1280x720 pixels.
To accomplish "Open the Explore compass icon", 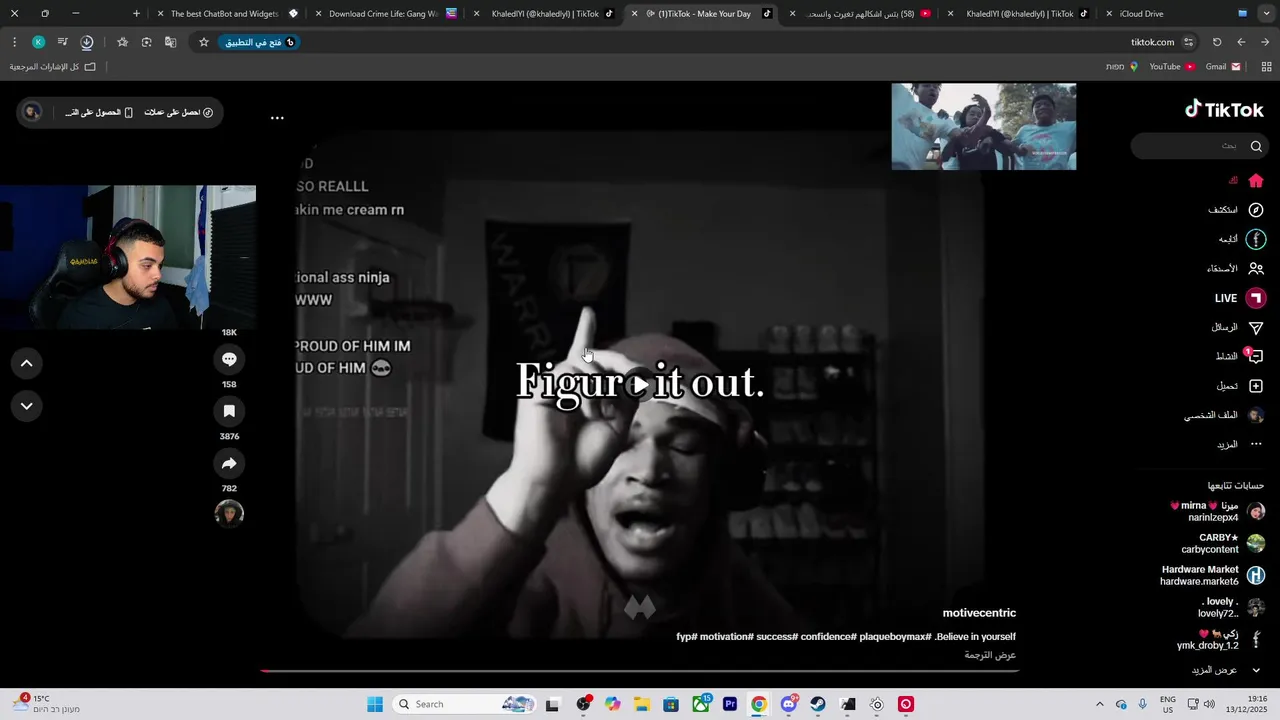I will (1256, 210).
